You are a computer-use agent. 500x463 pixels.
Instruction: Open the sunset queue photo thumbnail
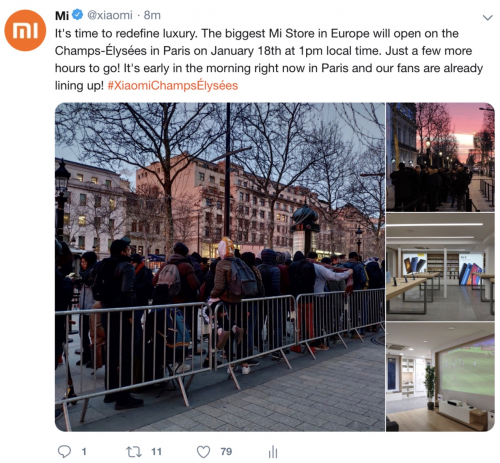(440, 157)
